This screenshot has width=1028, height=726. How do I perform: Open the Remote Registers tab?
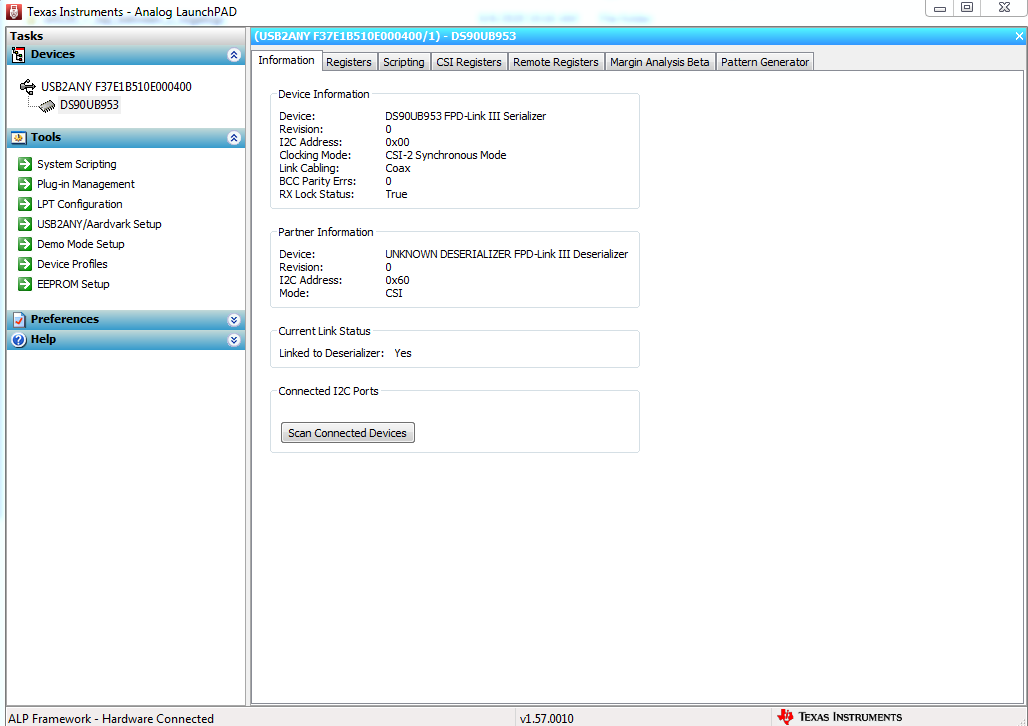[556, 62]
